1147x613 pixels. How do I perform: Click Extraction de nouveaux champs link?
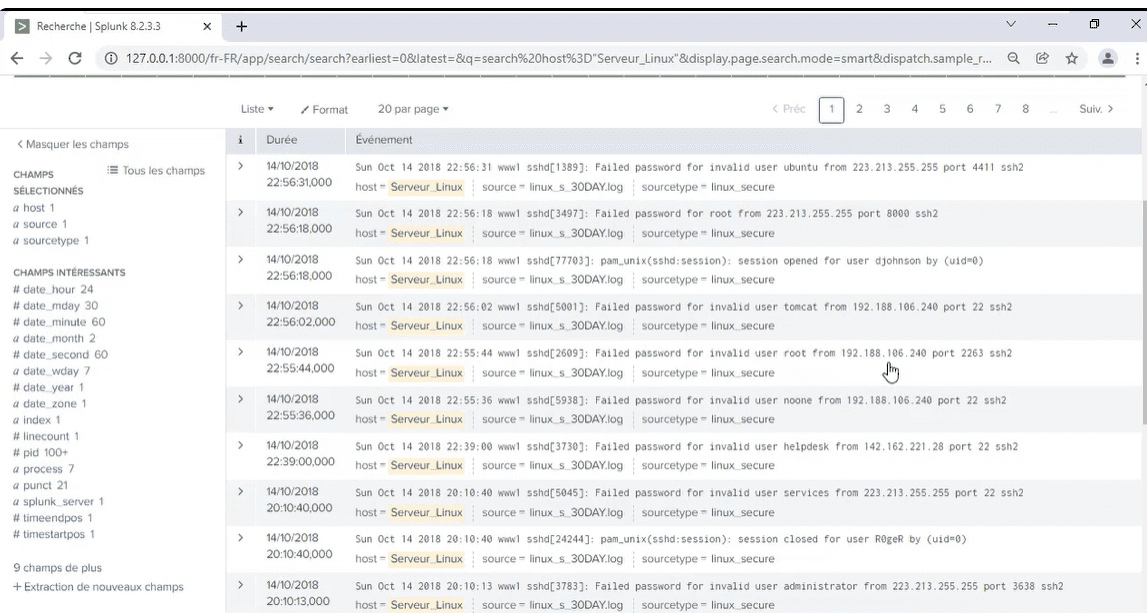coord(98,587)
